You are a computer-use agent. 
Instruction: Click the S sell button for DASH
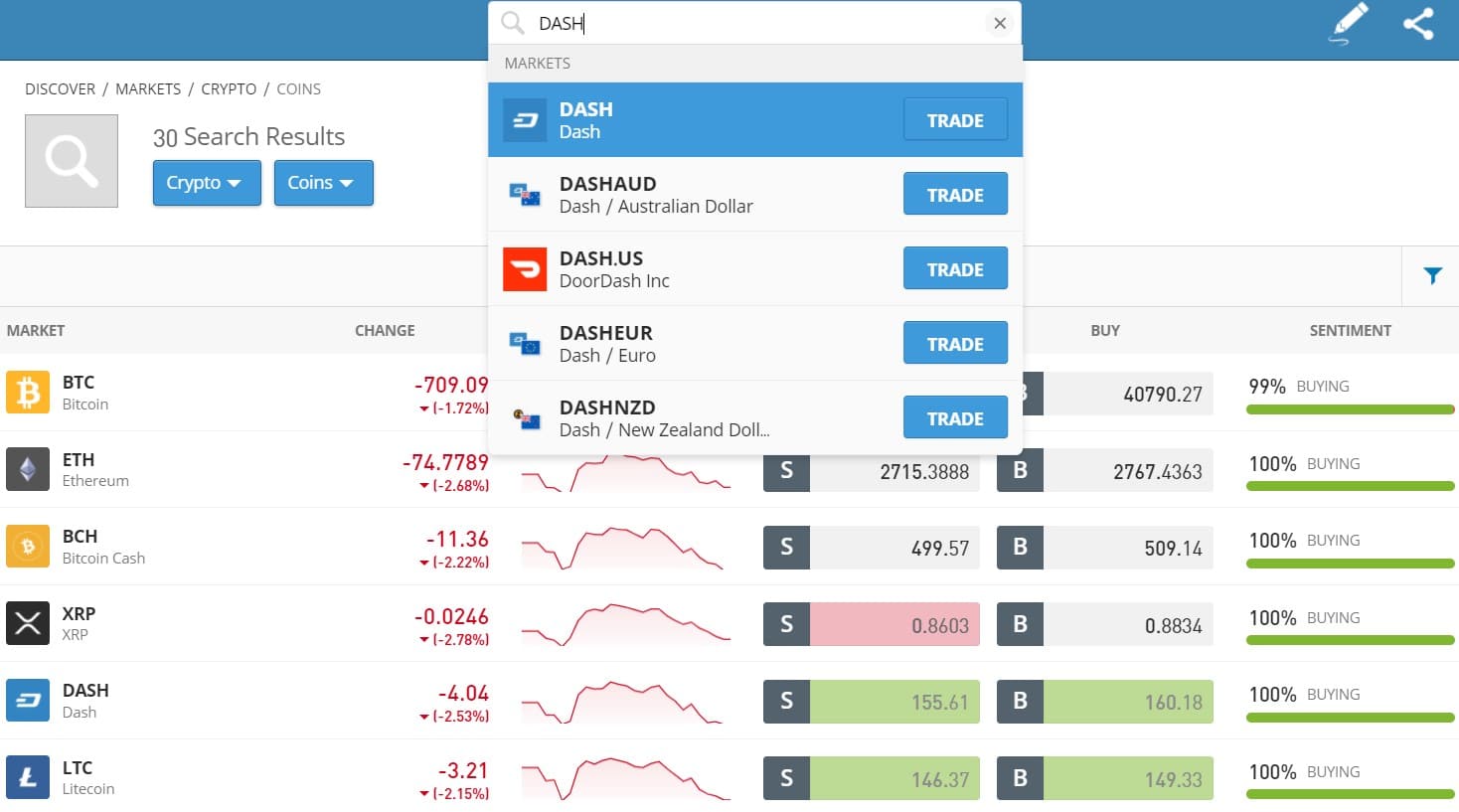[x=786, y=701]
